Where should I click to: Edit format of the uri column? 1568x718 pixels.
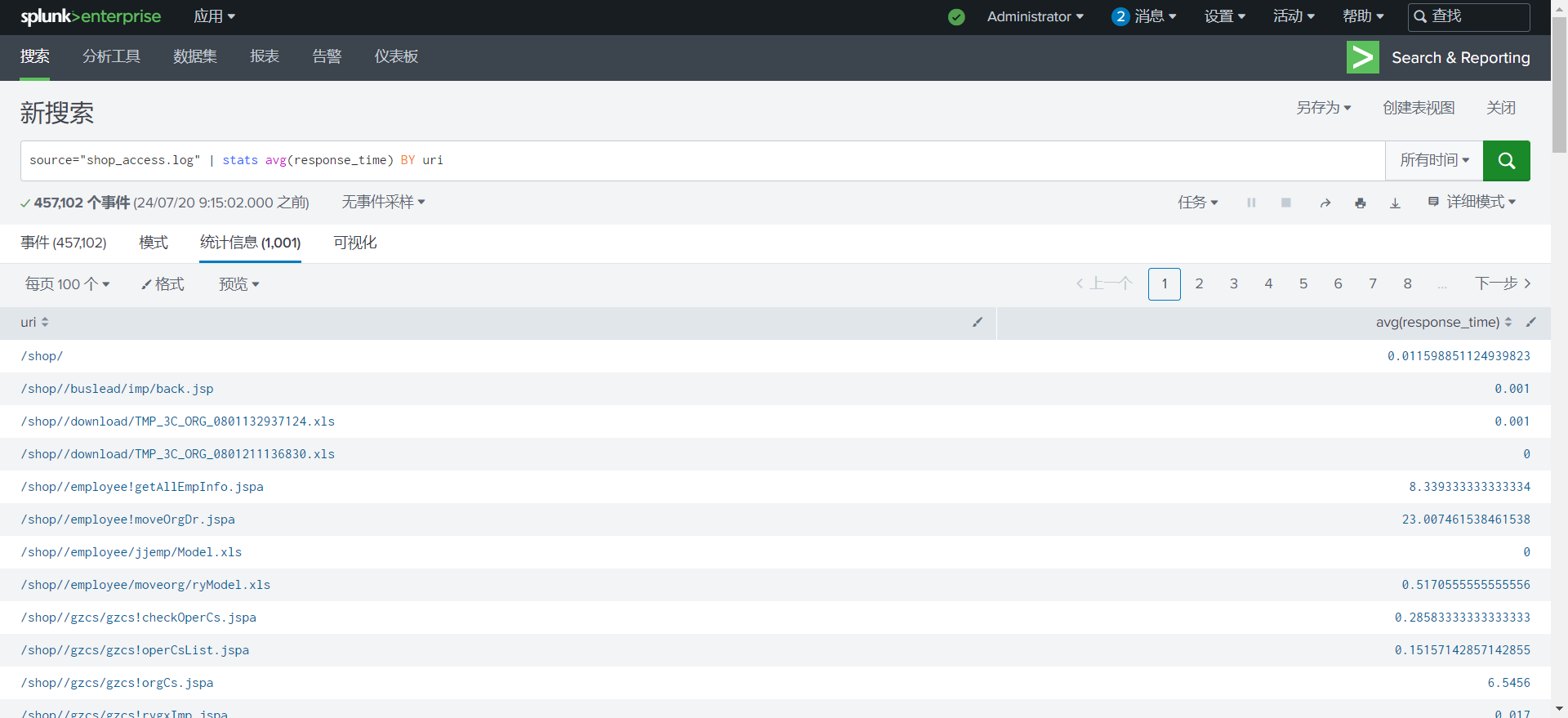click(977, 323)
